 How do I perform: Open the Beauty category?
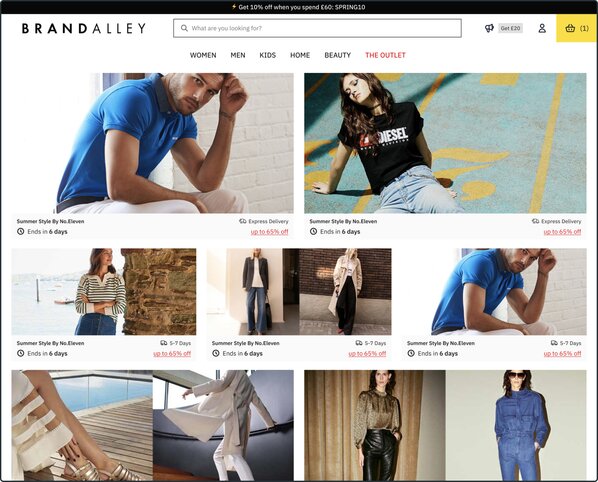[338, 55]
